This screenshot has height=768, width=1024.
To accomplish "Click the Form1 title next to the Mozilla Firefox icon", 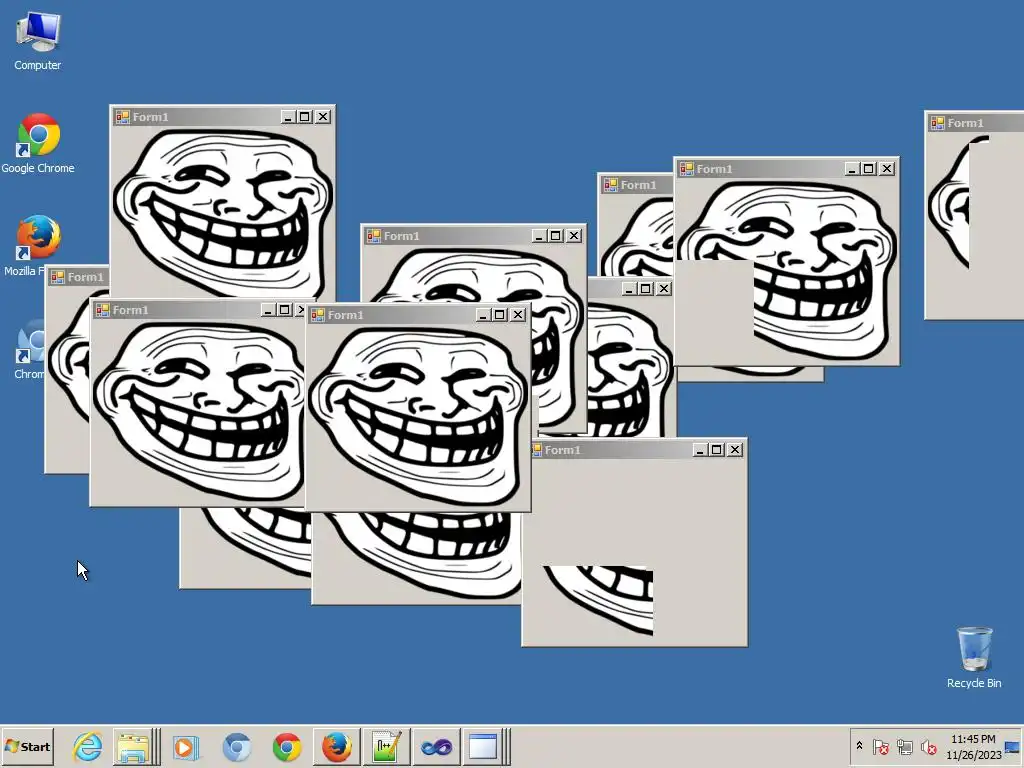I will 86,277.
